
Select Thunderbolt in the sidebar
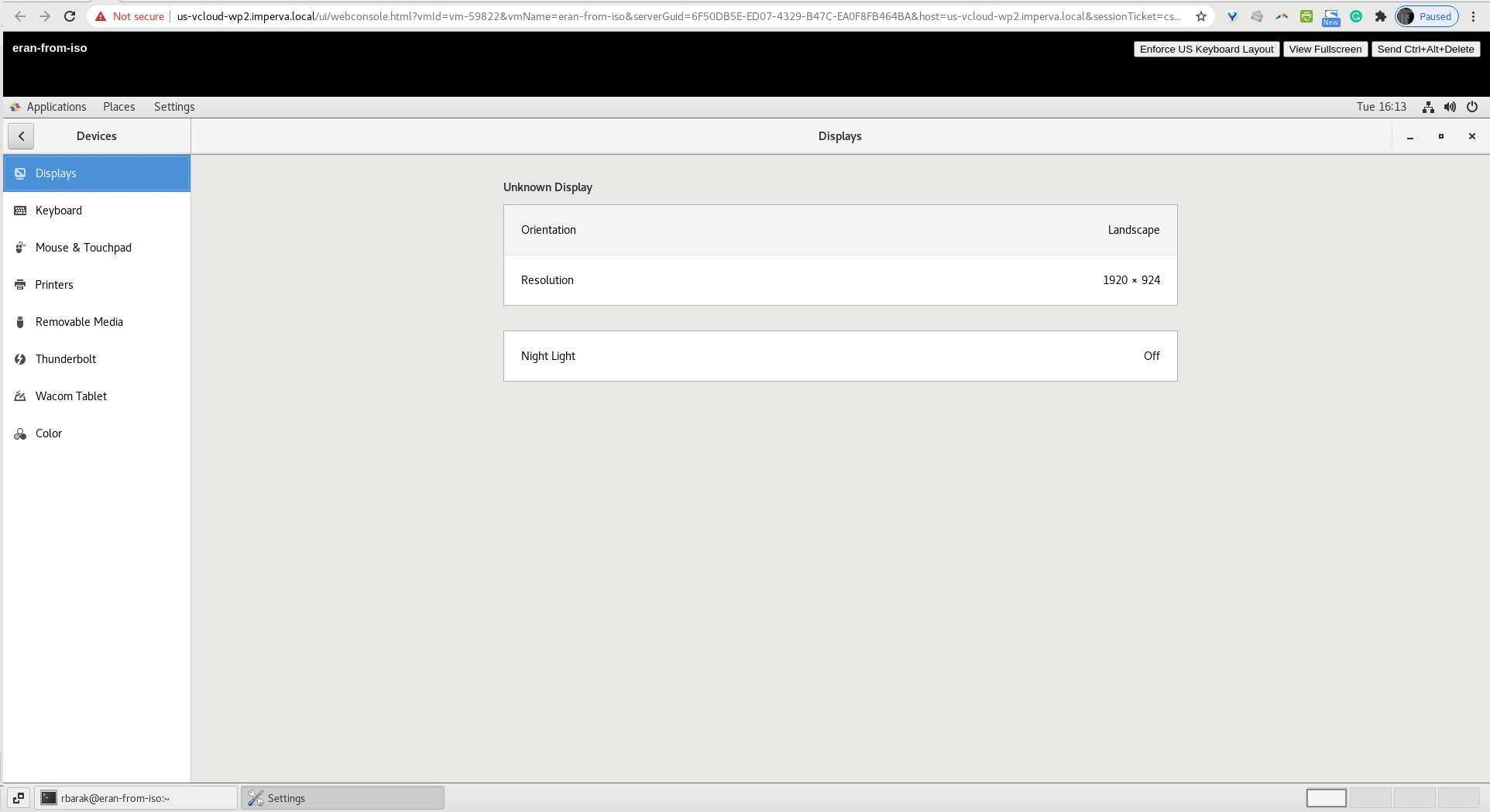pyautogui.click(x=66, y=358)
